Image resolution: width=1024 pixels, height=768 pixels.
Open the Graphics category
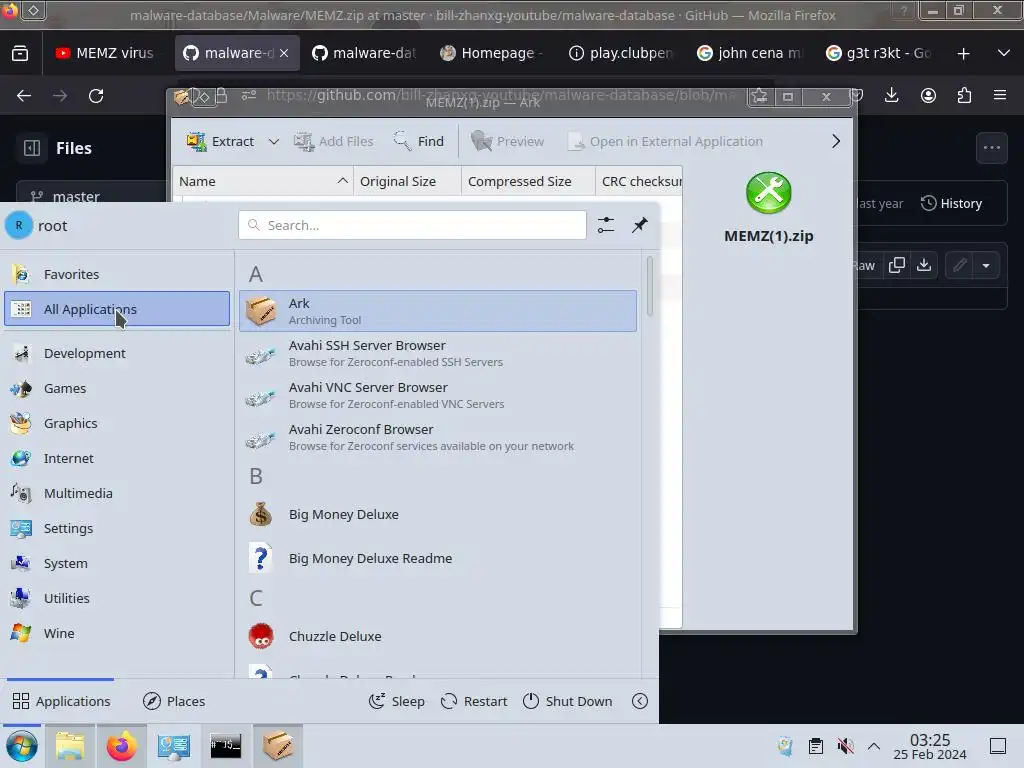[x=117, y=423]
